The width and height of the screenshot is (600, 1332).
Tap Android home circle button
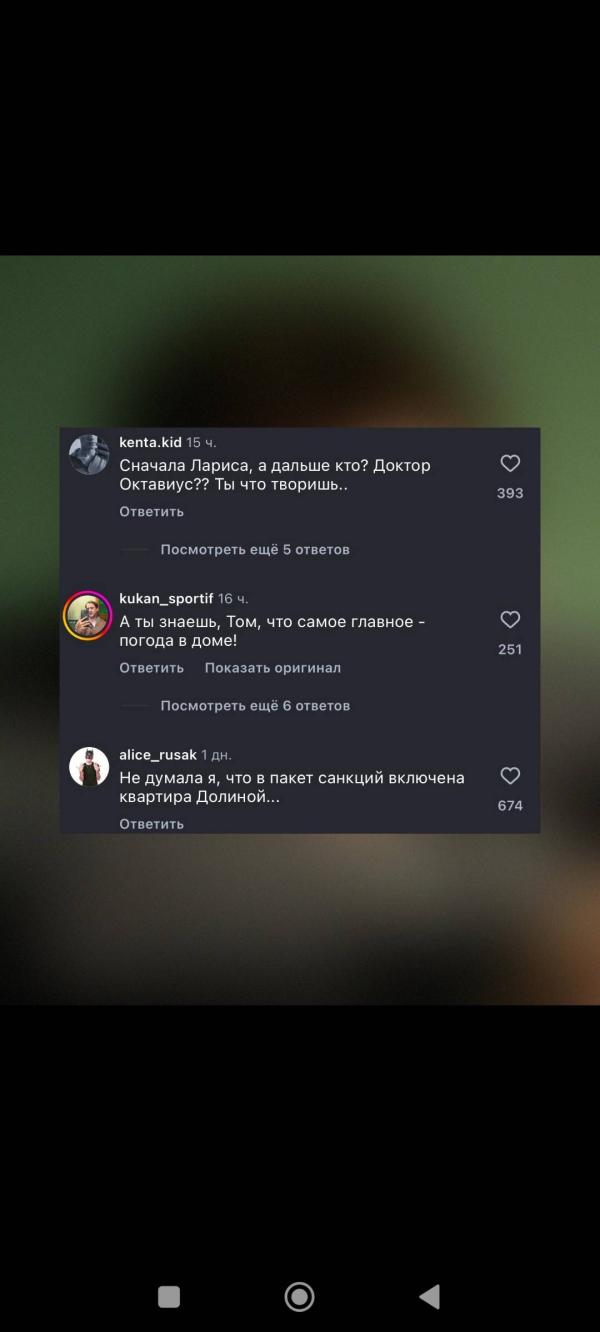pyautogui.click(x=299, y=1297)
